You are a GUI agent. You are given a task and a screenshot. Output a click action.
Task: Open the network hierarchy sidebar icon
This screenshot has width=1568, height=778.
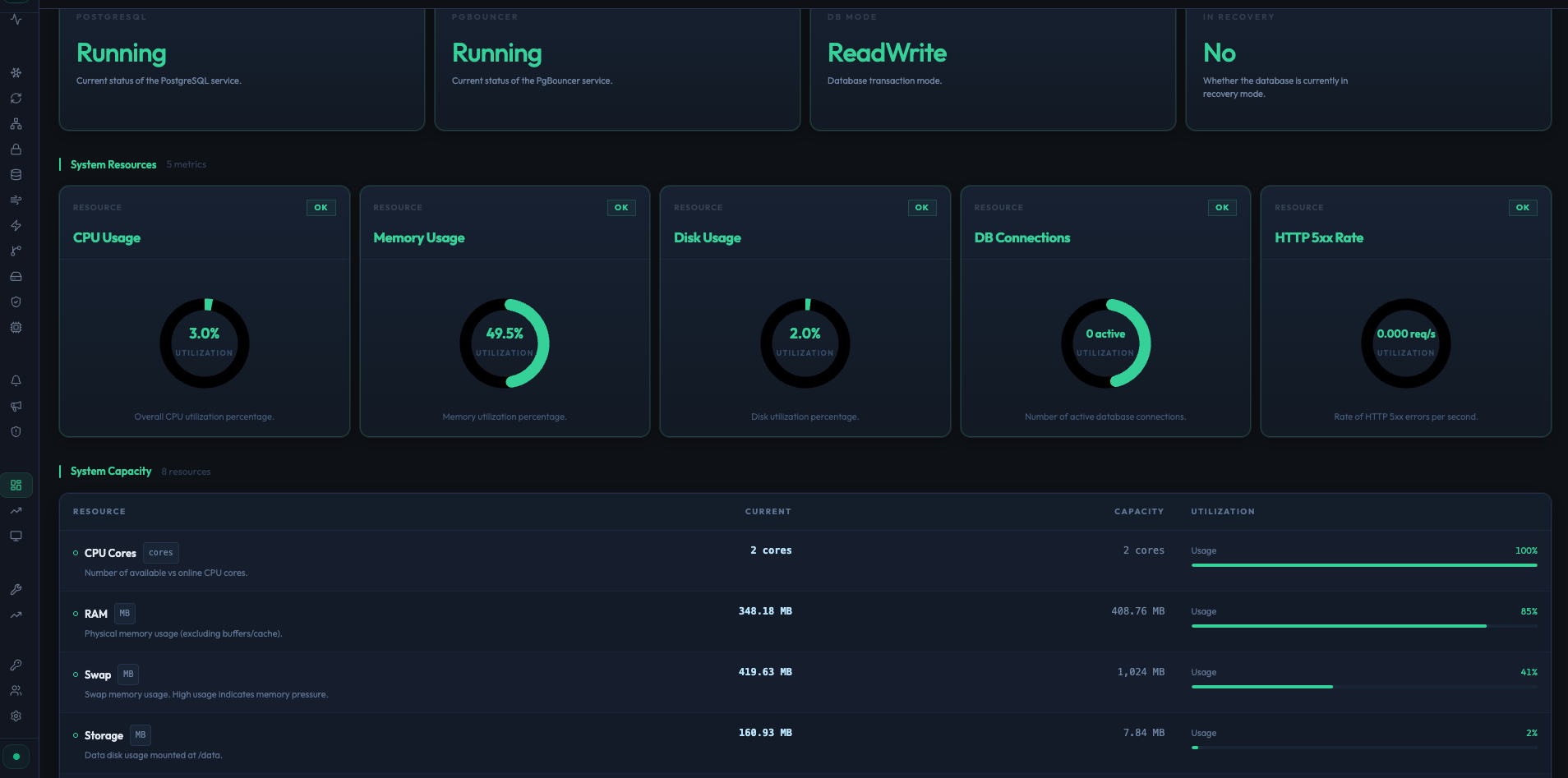pos(16,123)
